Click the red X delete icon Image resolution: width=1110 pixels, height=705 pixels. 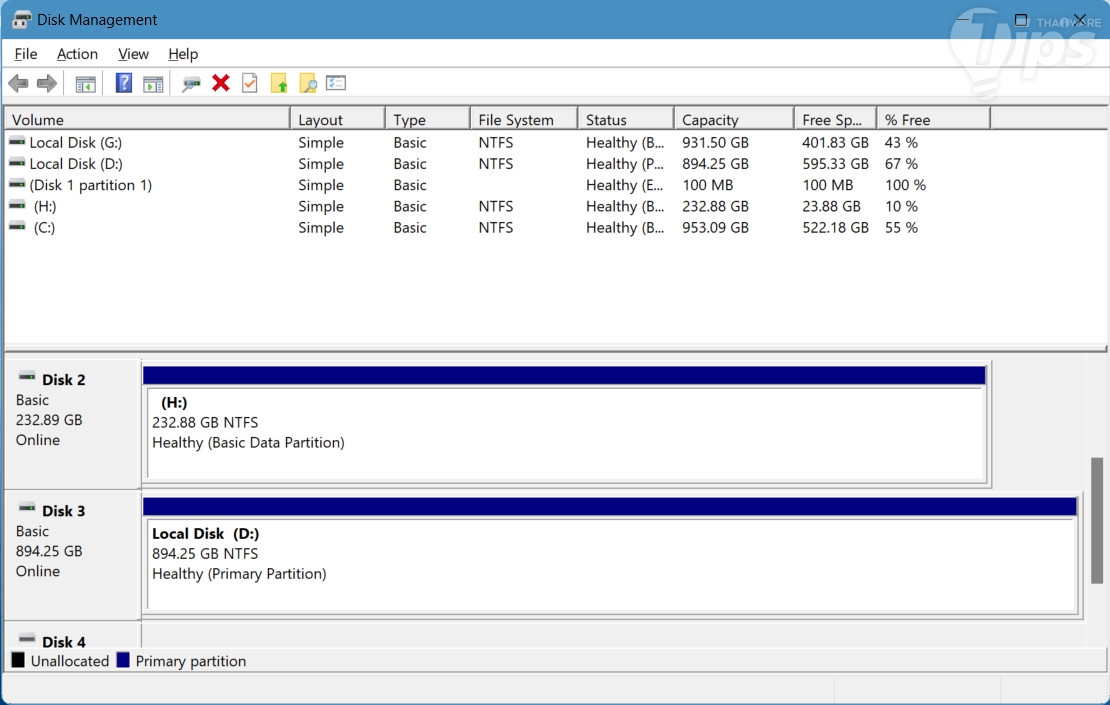(221, 84)
